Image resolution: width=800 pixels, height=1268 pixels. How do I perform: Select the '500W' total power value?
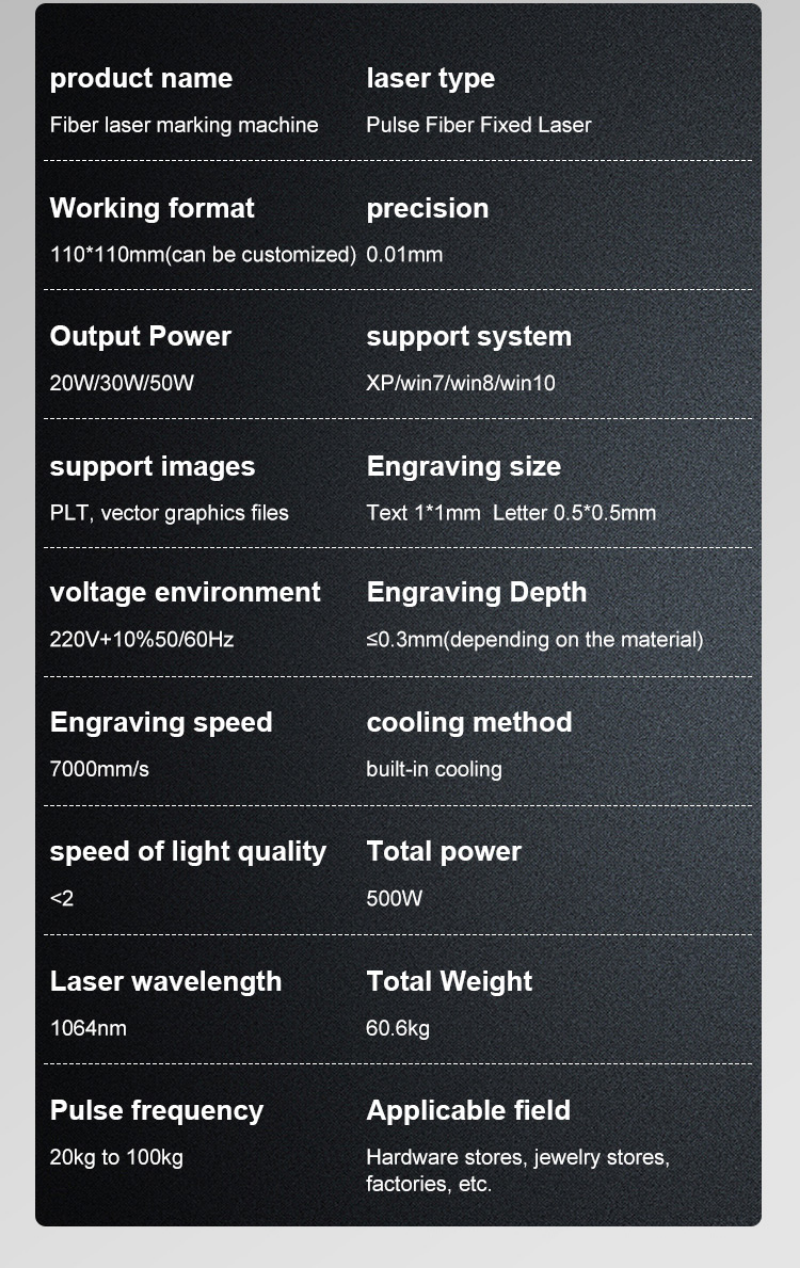(x=394, y=898)
